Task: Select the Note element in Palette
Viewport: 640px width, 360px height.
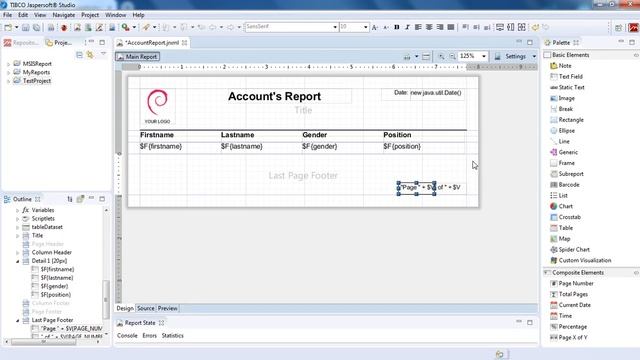Action: (561, 66)
